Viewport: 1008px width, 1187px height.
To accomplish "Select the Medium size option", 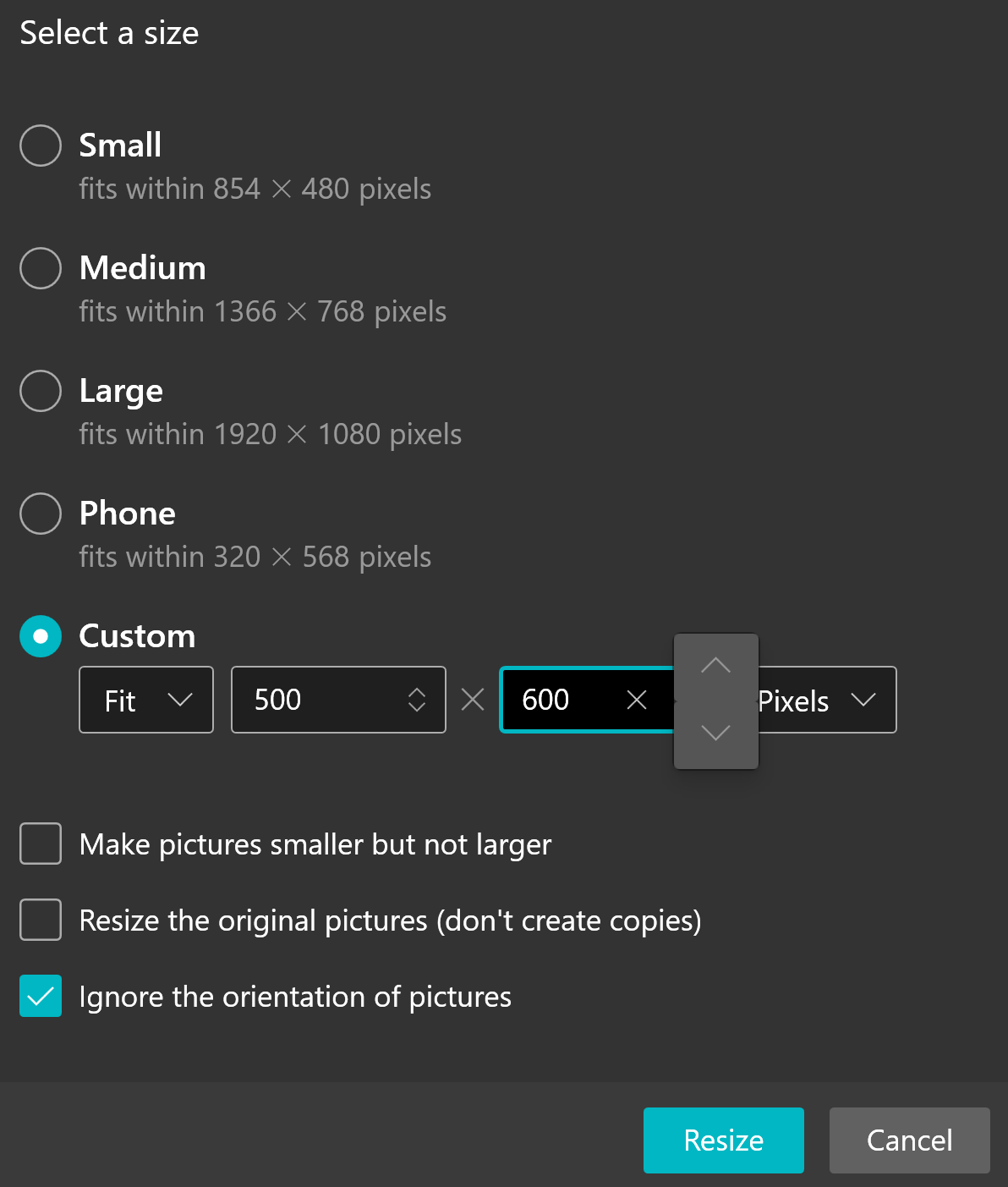I will click(40, 268).
